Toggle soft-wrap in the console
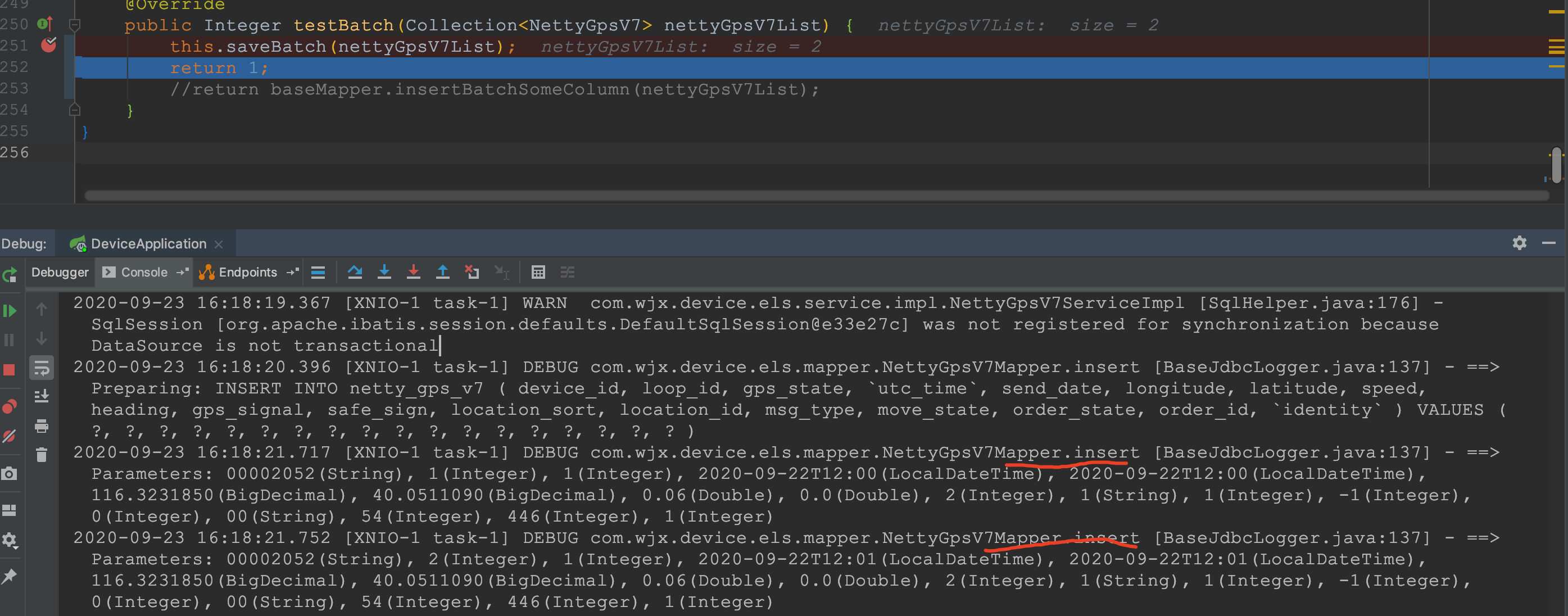 pyautogui.click(x=42, y=368)
